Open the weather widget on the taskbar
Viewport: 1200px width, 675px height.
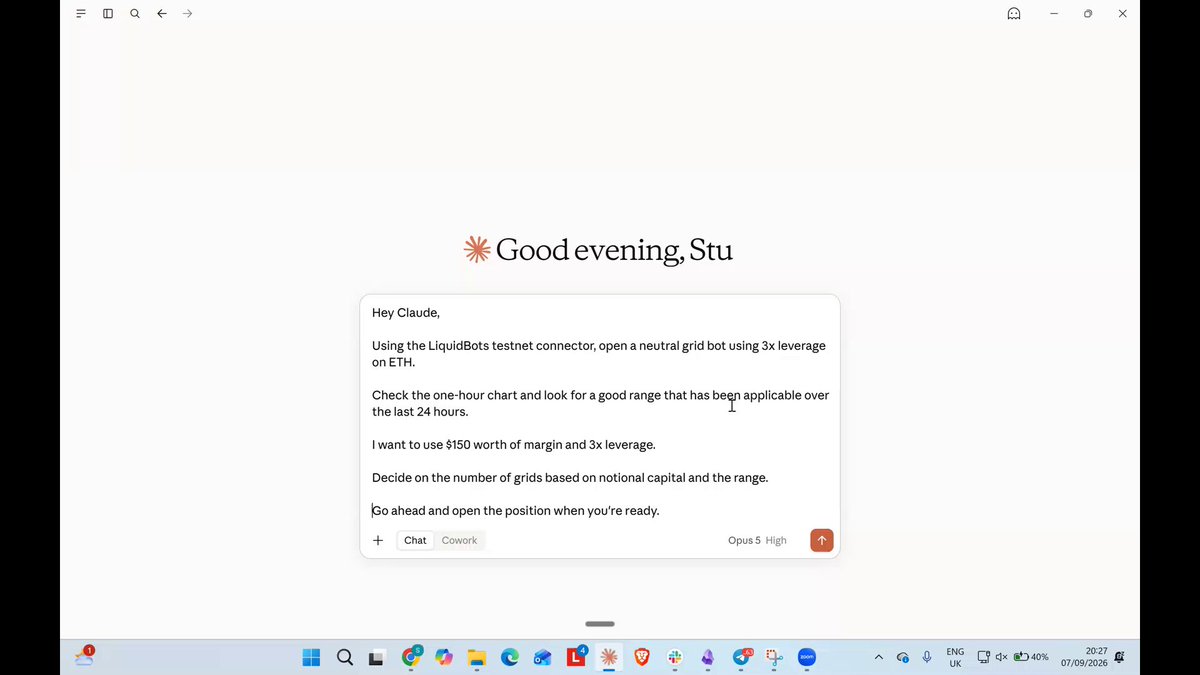tap(85, 656)
